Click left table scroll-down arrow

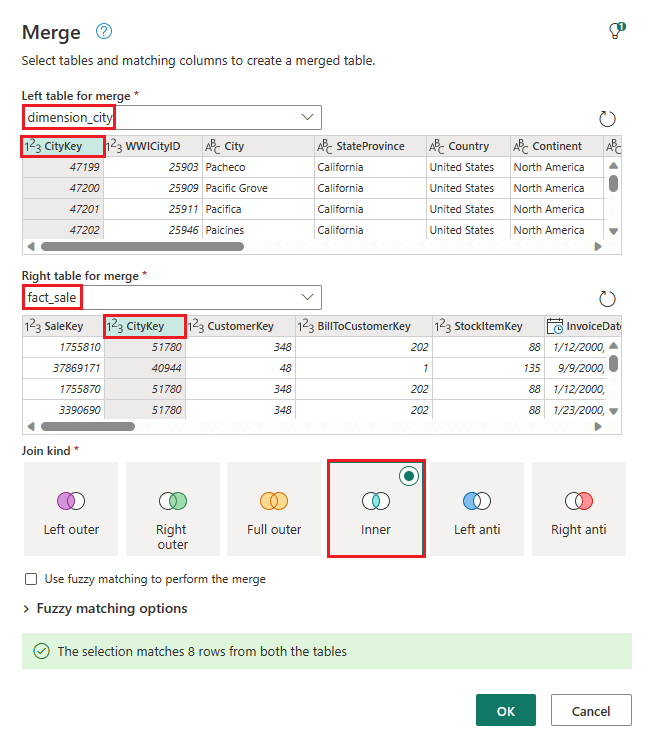[613, 231]
